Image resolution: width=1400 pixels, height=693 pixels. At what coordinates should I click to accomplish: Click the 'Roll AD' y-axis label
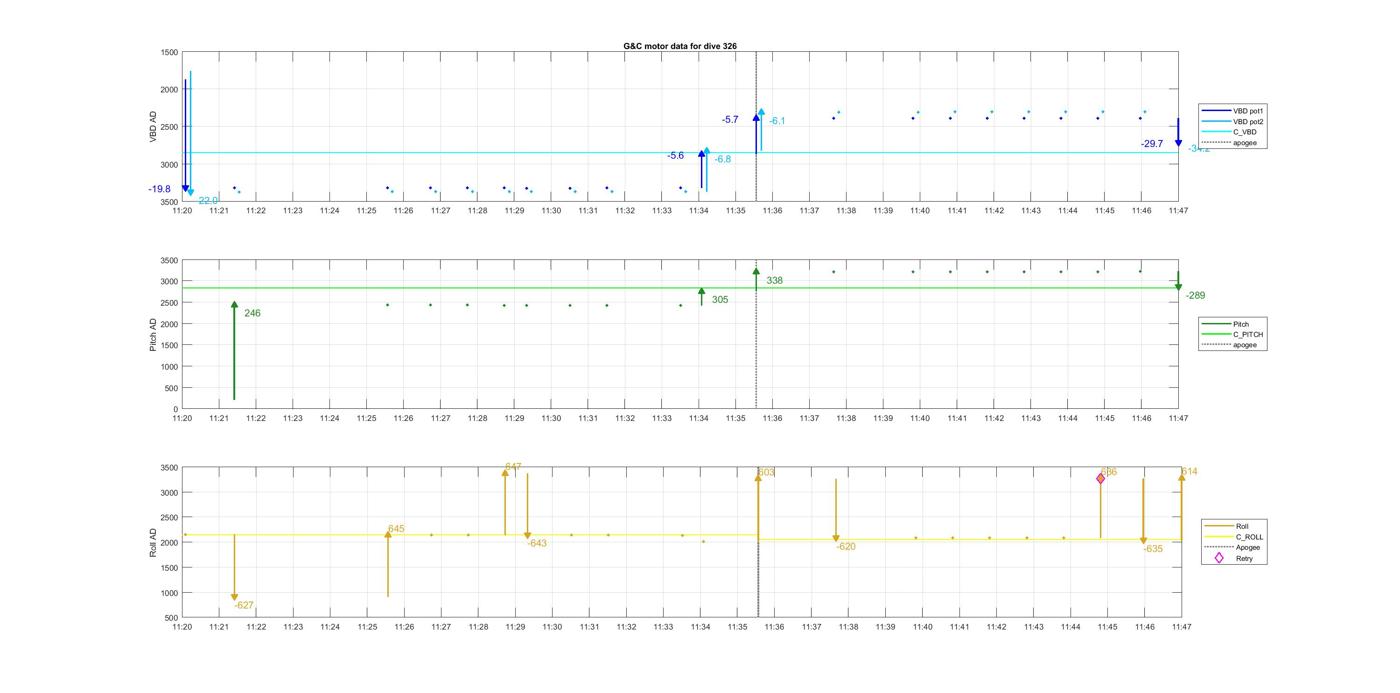point(154,542)
